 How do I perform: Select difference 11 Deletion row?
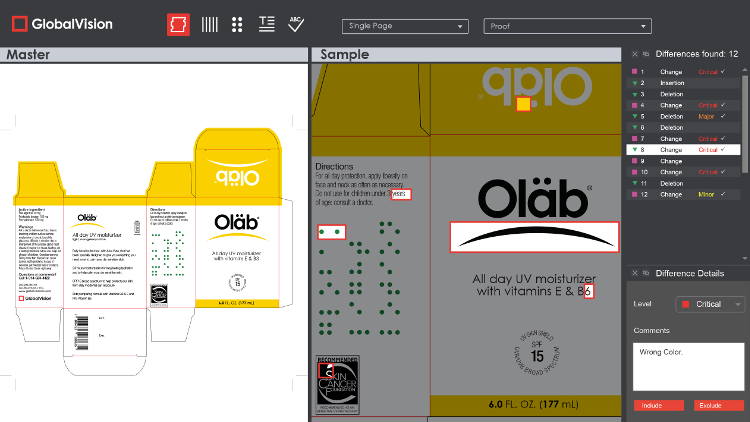683,183
